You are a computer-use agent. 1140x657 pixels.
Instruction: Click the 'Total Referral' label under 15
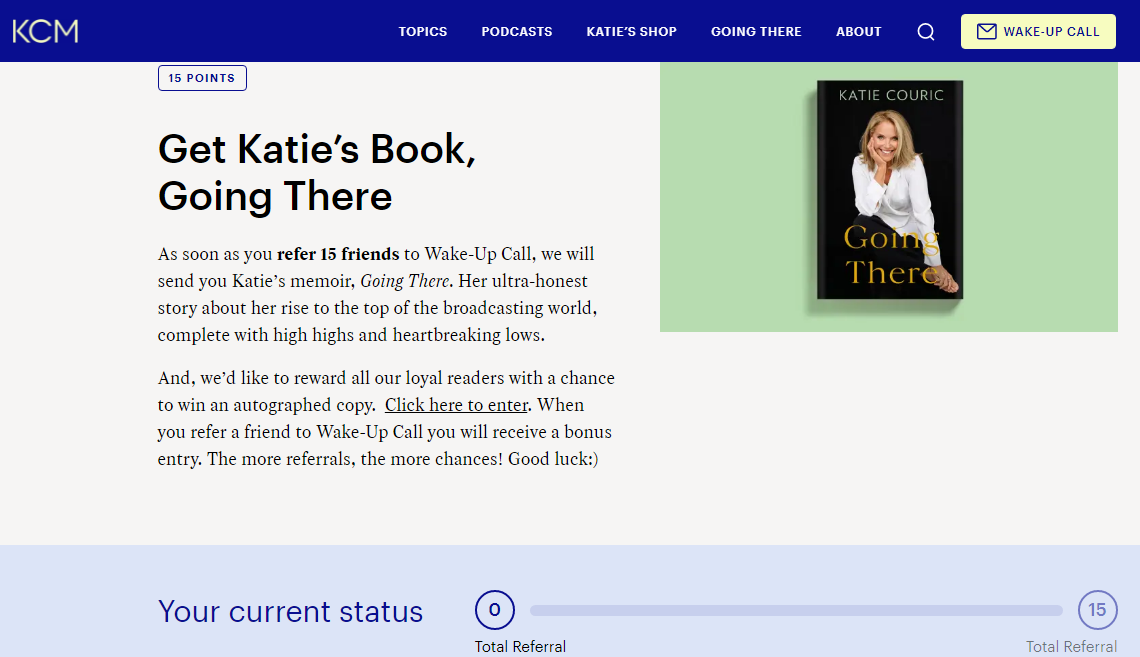pos(1072,647)
